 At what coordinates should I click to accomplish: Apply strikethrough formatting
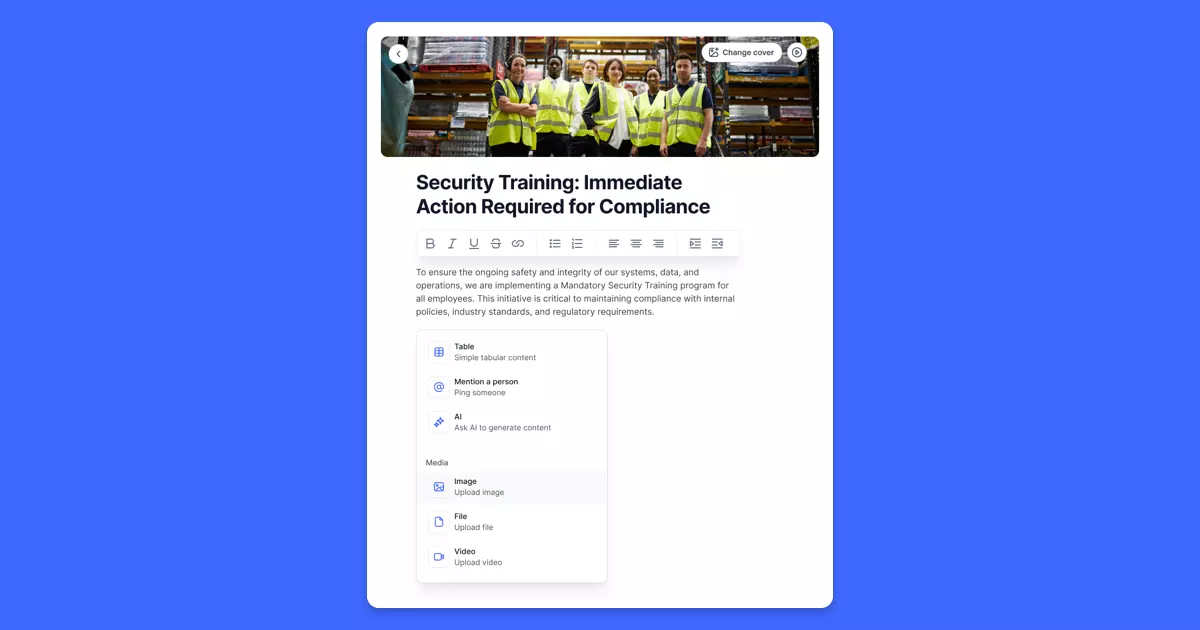496,243
